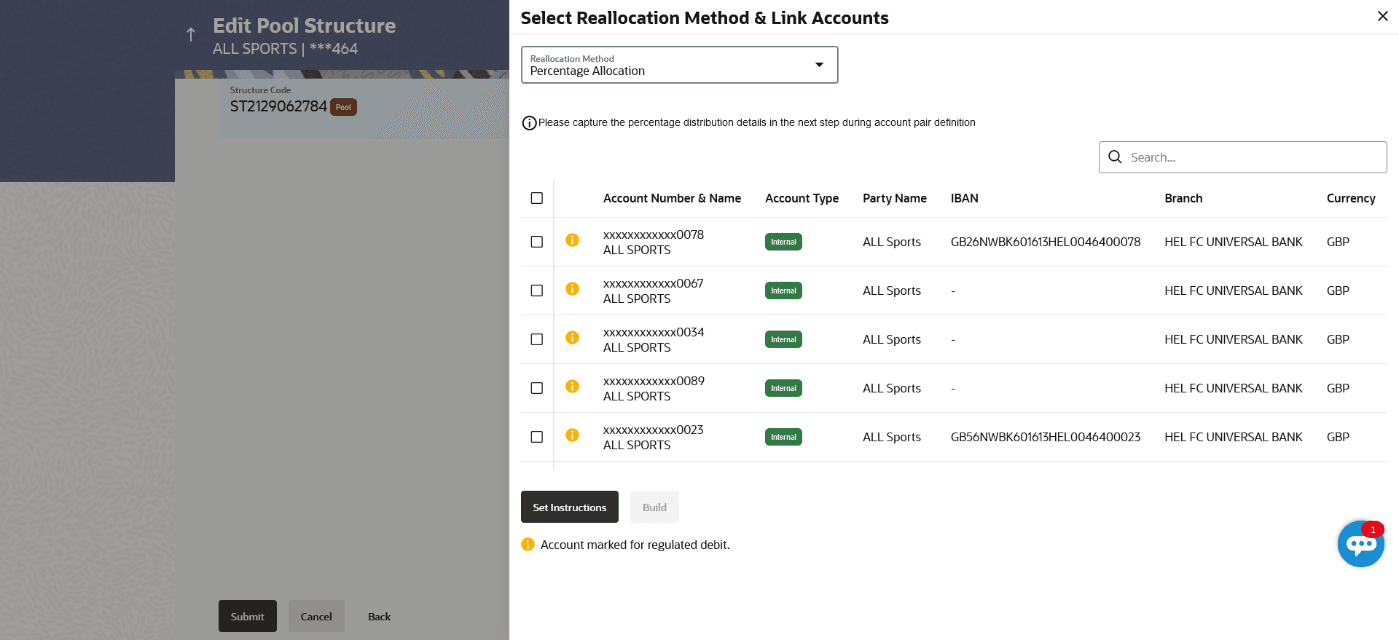This screenshot has height=640, width=1399.
Task: Click the Submit button
Action: click(x=247, y=616)
